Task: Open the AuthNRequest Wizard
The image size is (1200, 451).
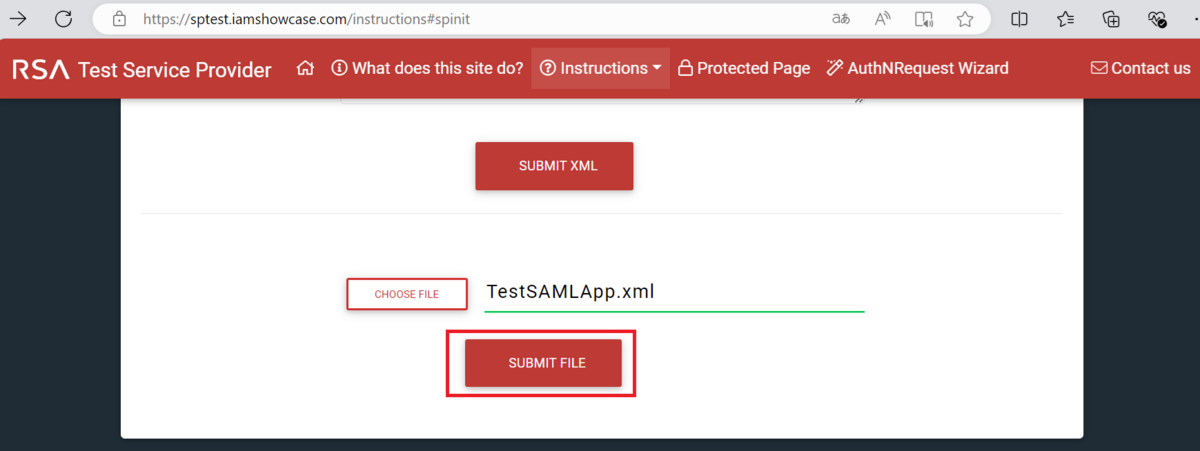Action: coord(917,68)
